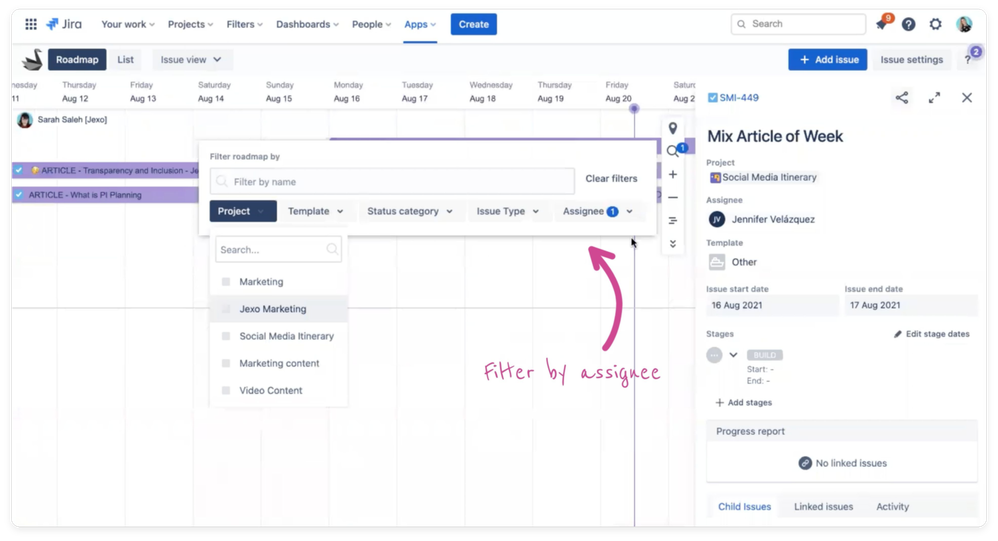Viewport: 998px width, 541px height.
Task: Click the double chevron collapse icon
Action: (x=673, y=244)
